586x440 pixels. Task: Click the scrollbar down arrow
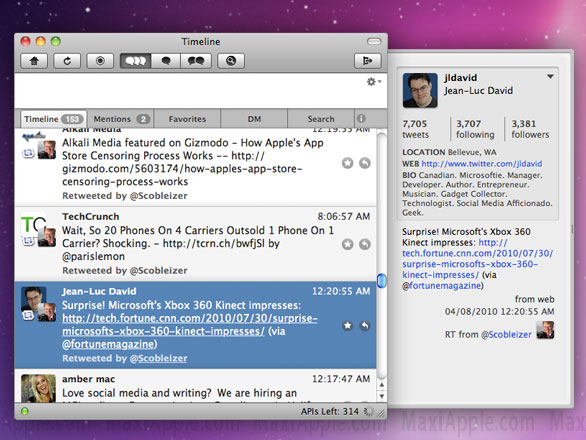coord(382,396)
